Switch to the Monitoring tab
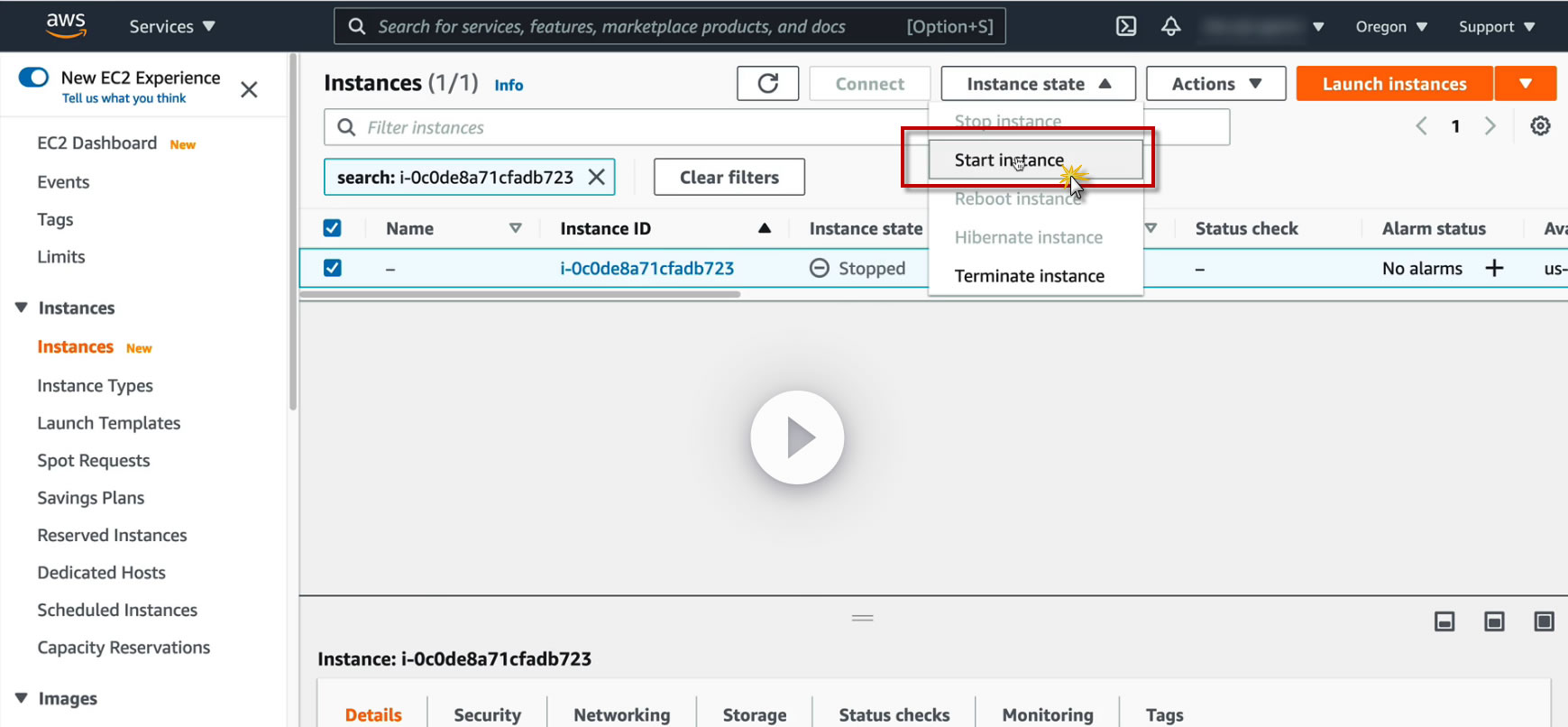 [1047, 714]
